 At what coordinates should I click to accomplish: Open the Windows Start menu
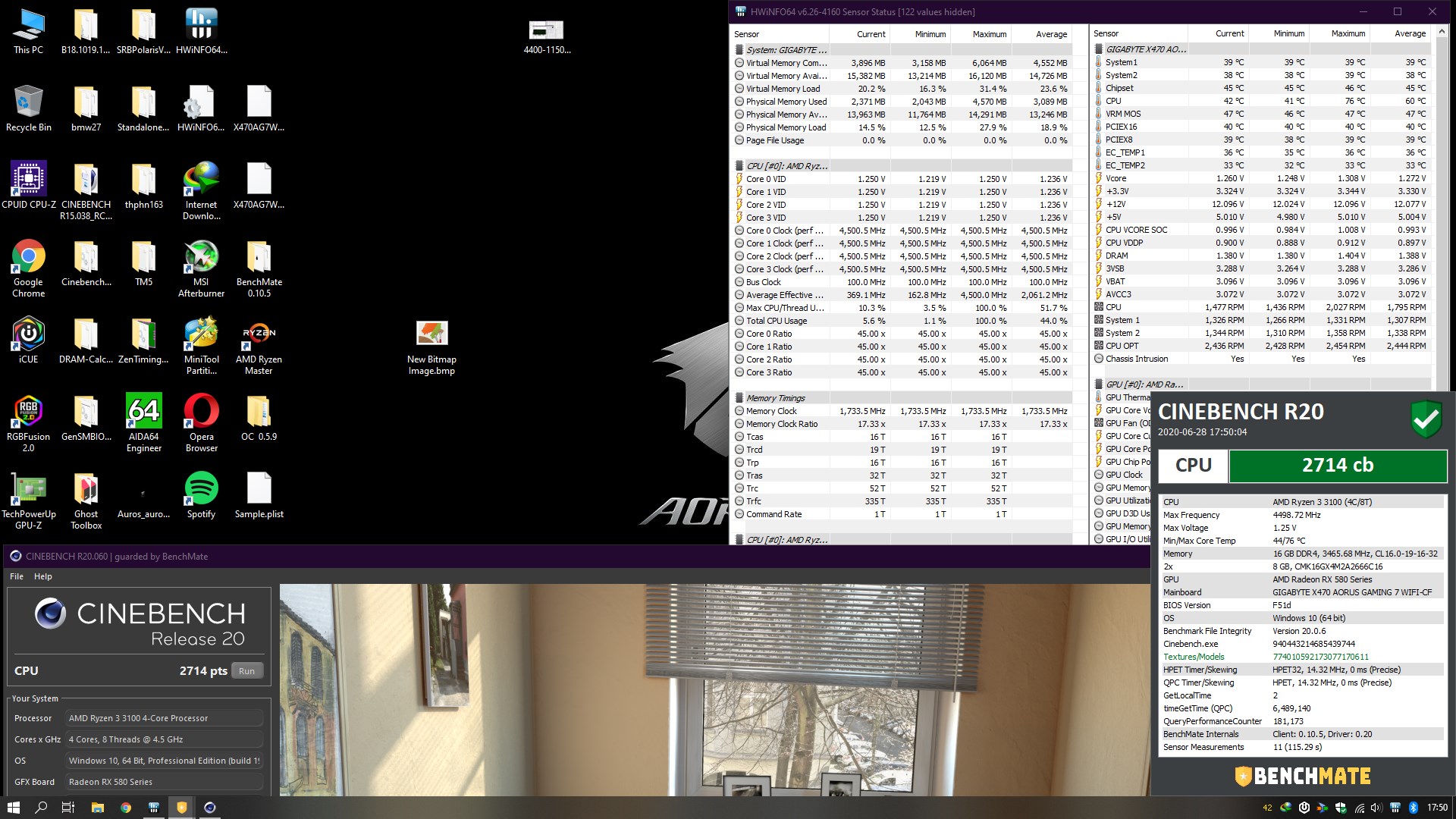click(13, 808)
